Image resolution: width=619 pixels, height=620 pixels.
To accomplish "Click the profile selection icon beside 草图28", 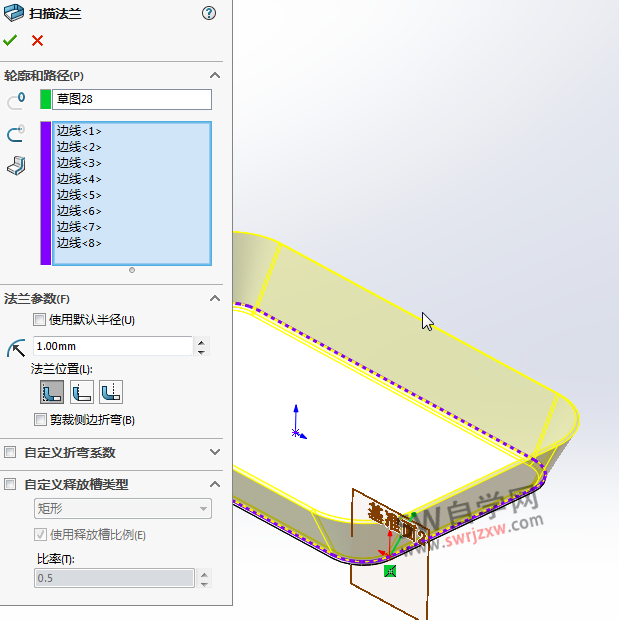I will (x=16, y=100).
